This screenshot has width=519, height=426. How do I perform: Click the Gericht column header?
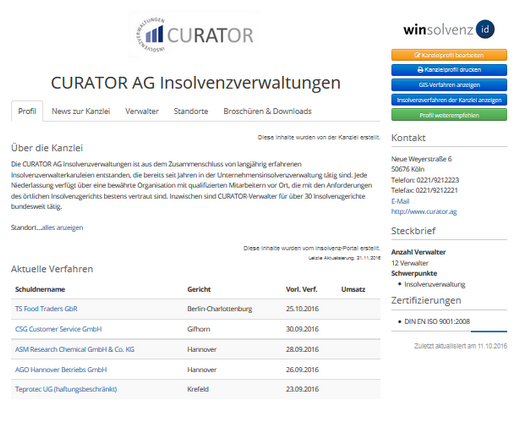tap(199, 289)
